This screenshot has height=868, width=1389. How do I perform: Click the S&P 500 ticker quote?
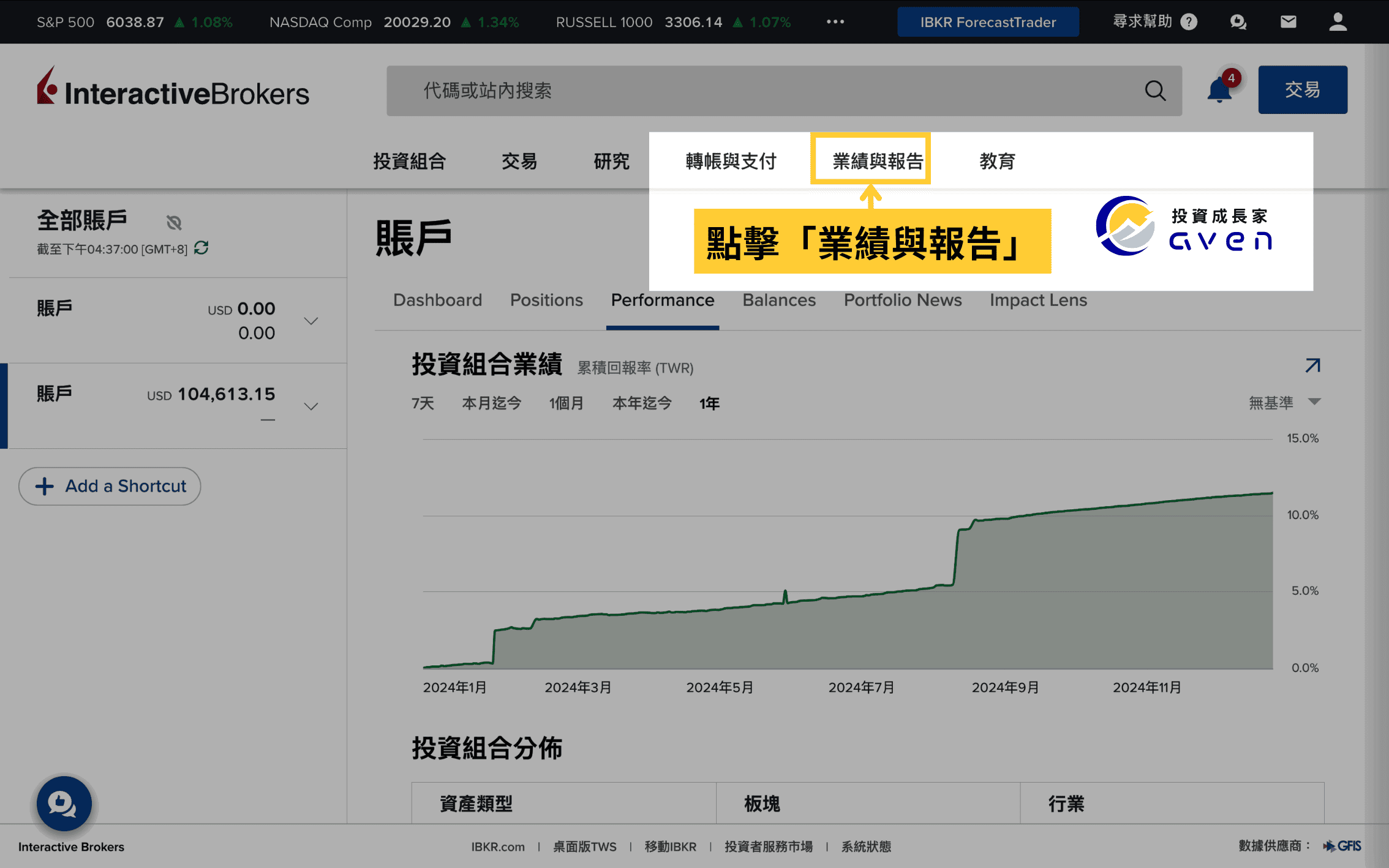pyautogui.click(x=135, y=22)
